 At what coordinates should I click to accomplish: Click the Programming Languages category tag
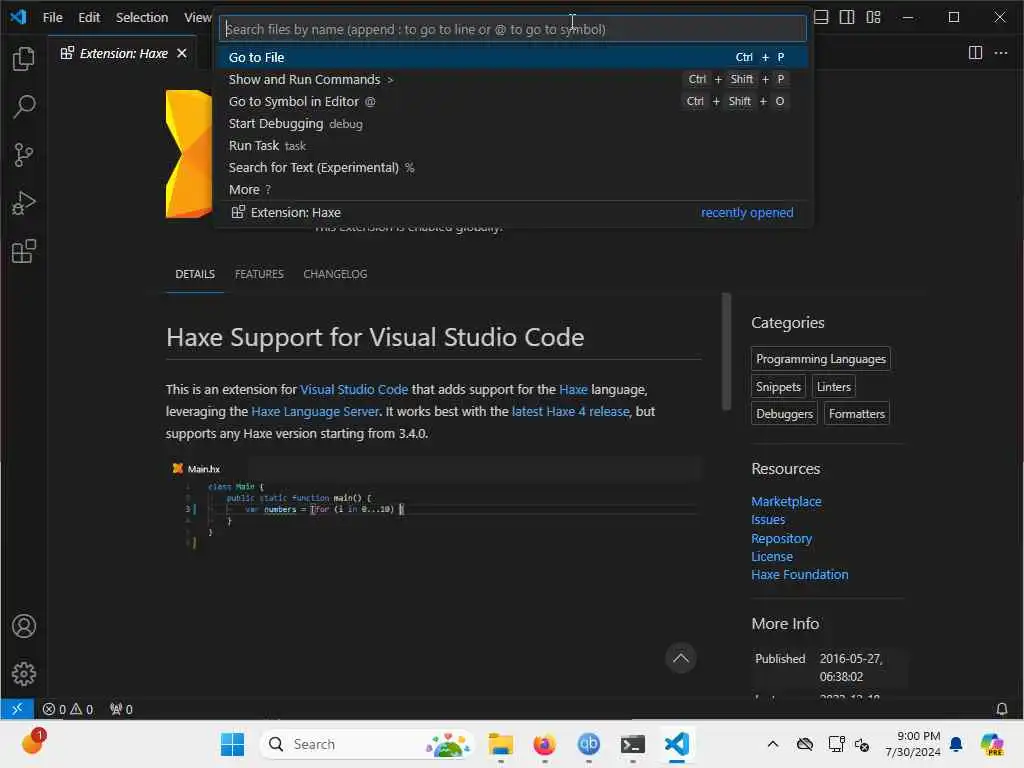(820, 359)
